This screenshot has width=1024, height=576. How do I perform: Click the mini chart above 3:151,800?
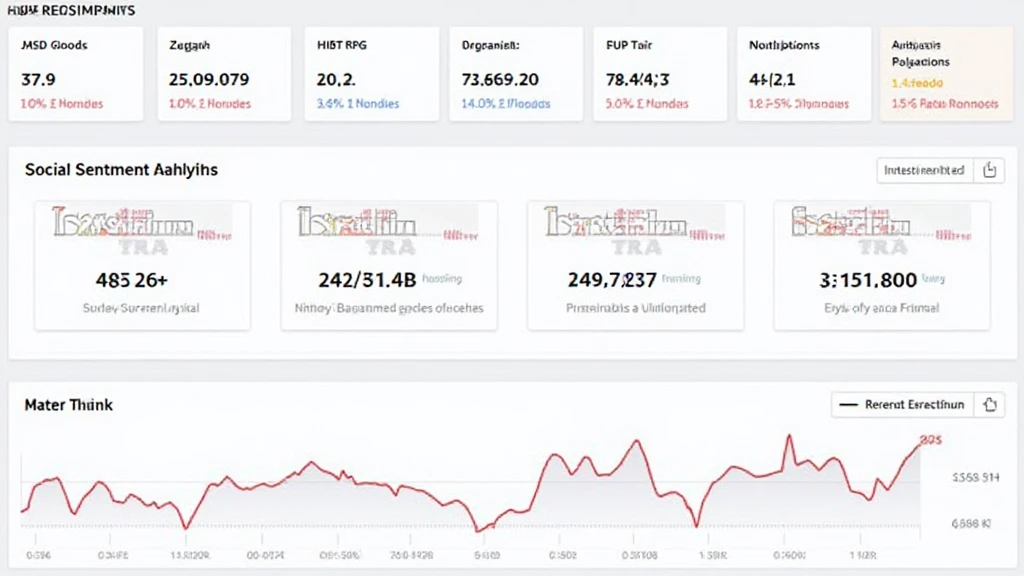tap(881, 228)
